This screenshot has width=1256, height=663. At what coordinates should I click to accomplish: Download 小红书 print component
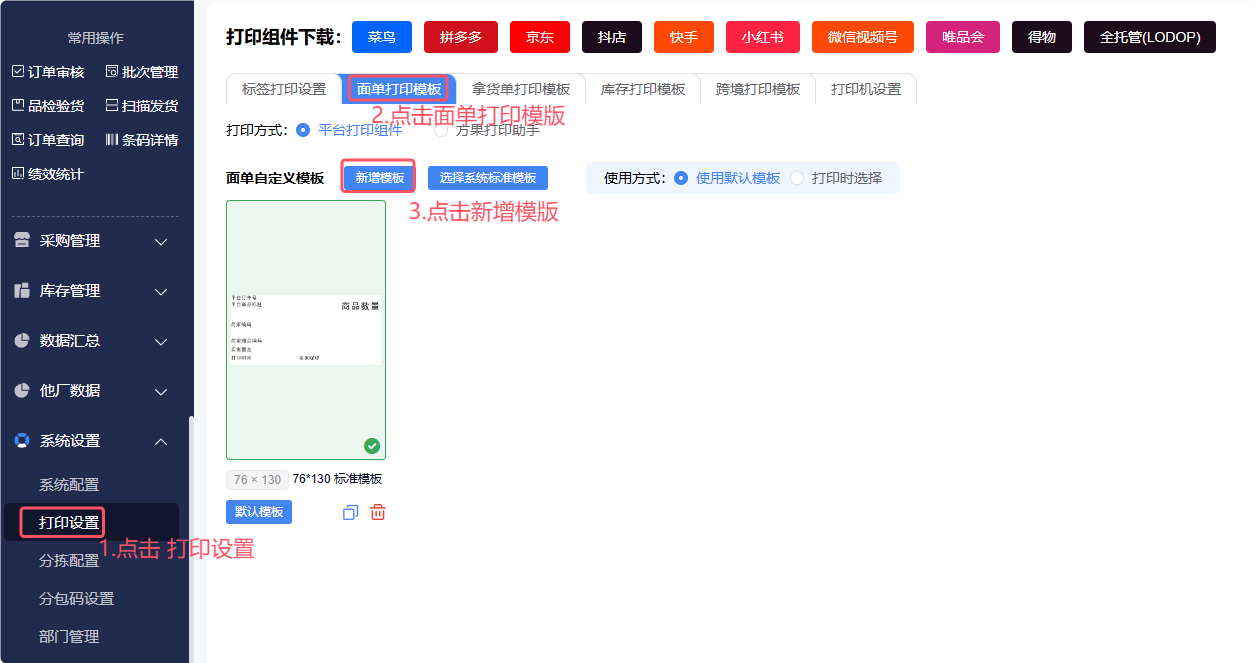pyautogui.click(x=763, y=37)
